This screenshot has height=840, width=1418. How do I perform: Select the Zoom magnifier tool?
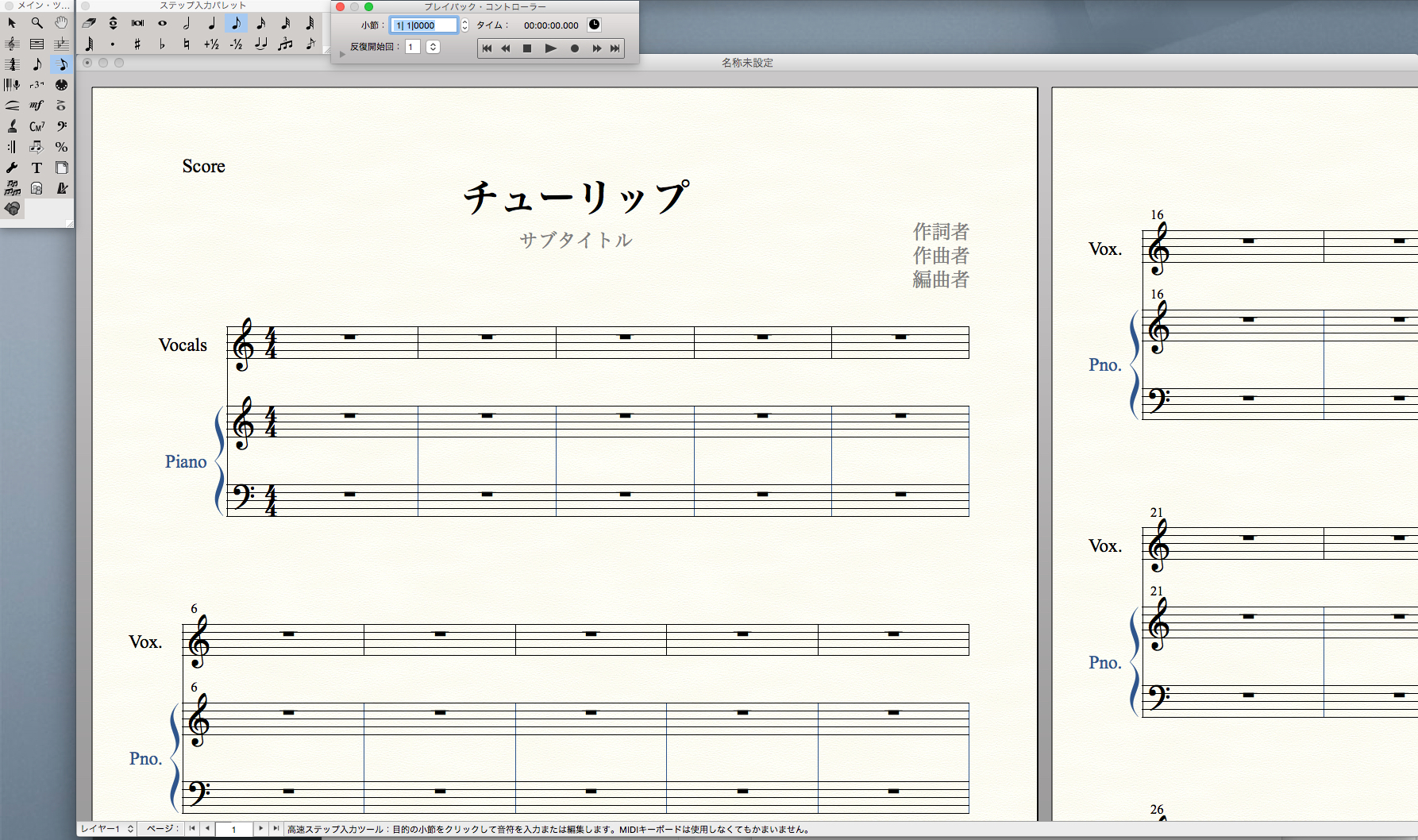click(x=37, y=23)
